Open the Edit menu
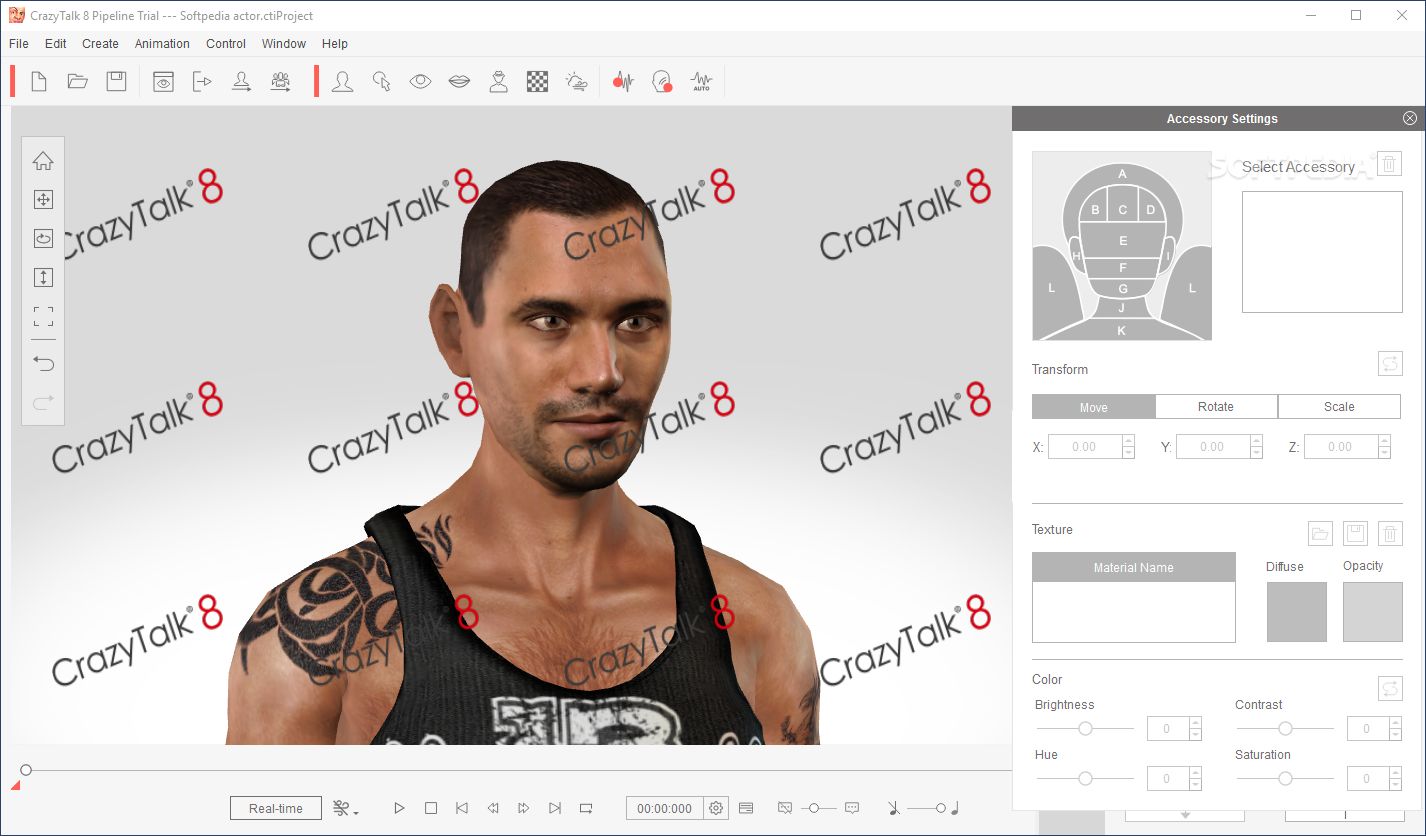This screenshot has height=836, width=1426. 56,43
